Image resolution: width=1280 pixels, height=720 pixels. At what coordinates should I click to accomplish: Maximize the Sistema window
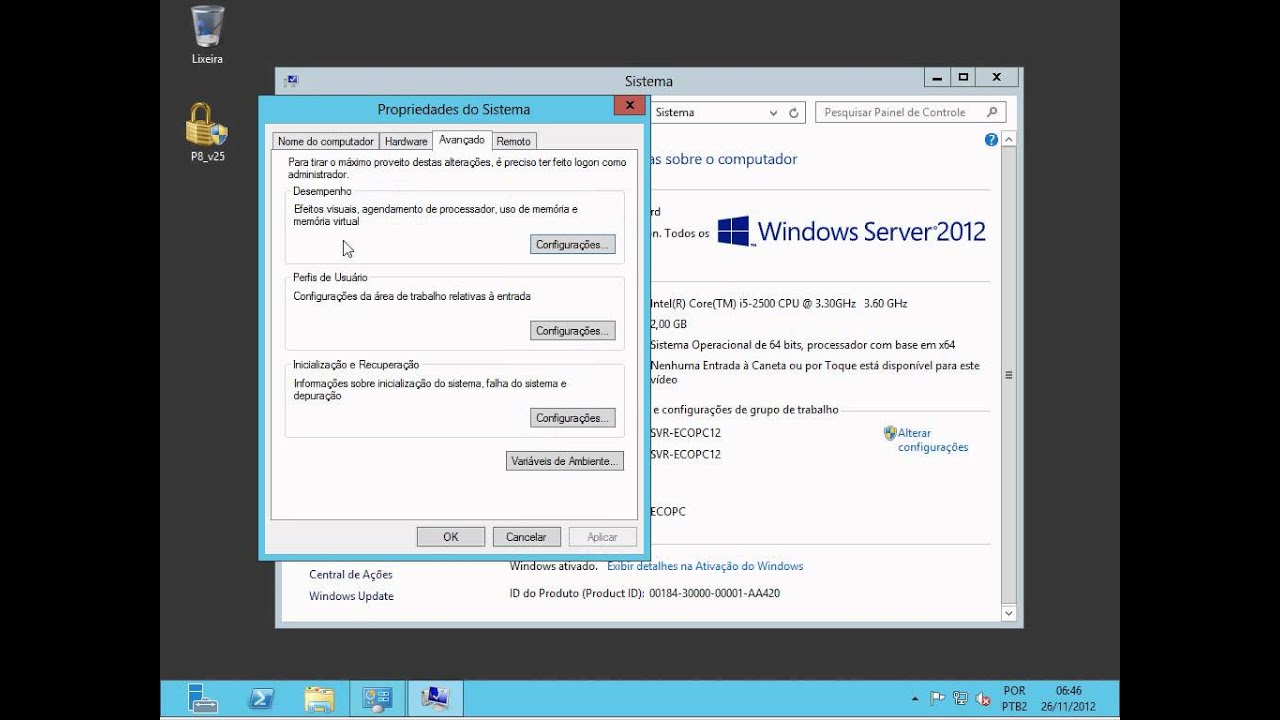pyautogui.click(x=963, y=77)
